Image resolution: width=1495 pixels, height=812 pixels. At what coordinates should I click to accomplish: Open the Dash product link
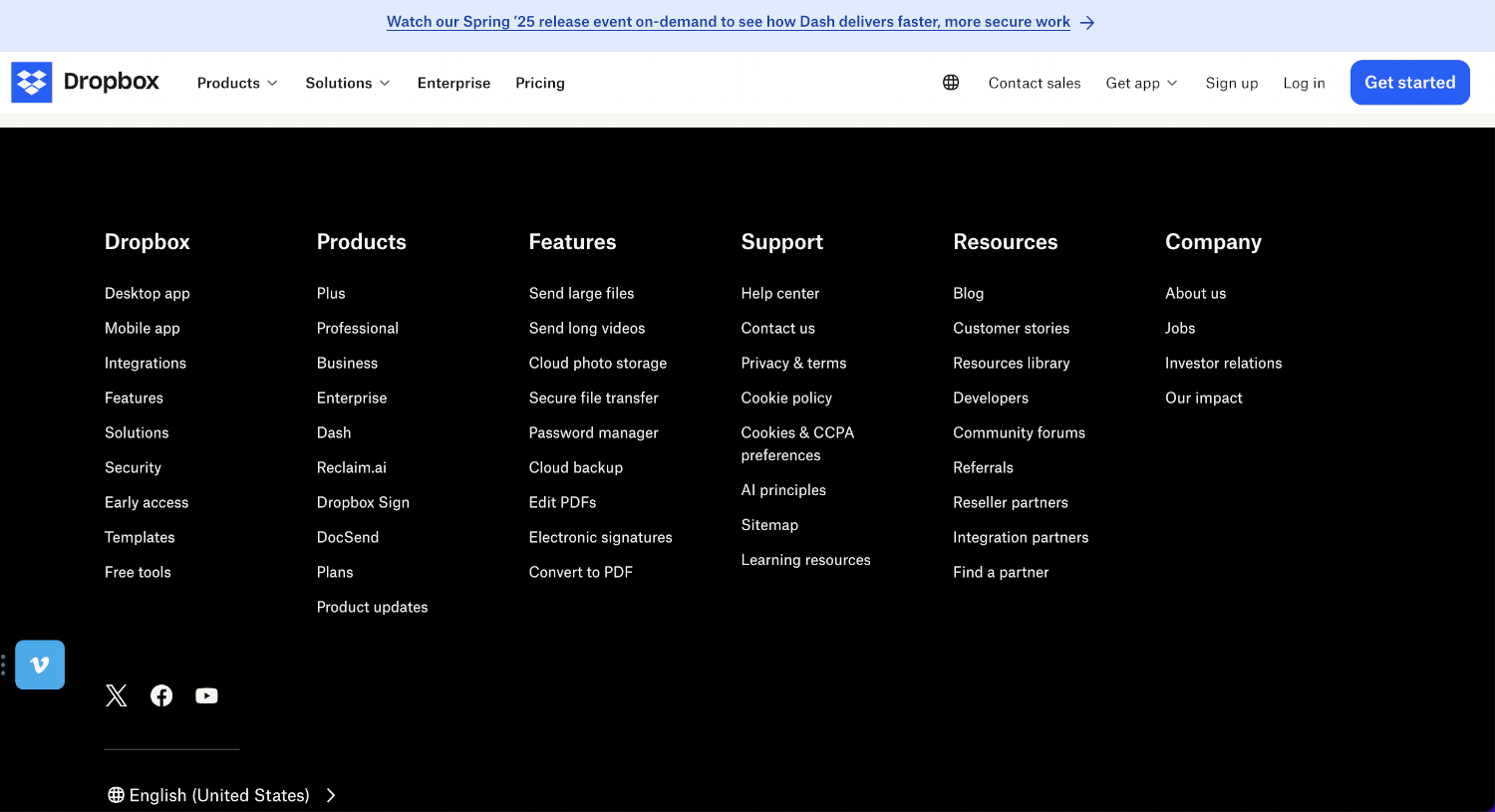[334, 432]
